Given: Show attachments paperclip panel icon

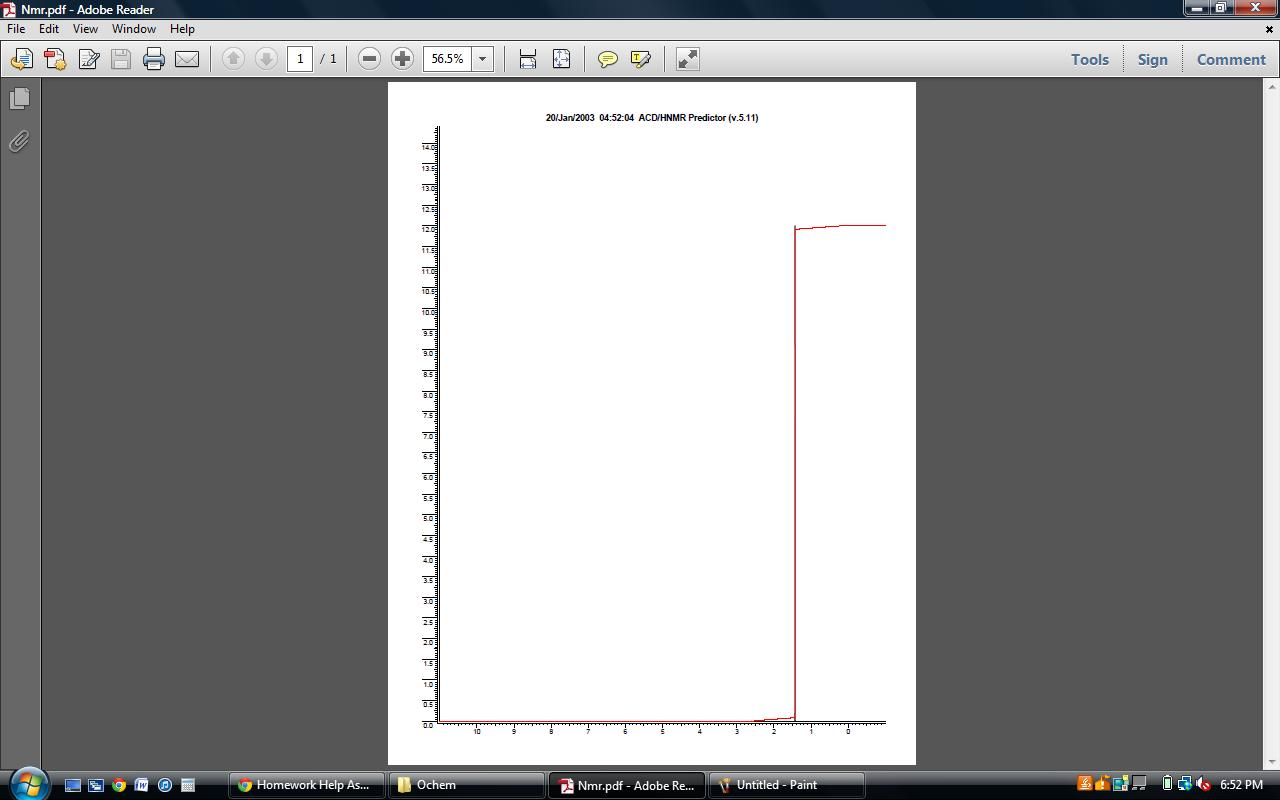Looking at the screenshot, I should pos(19,141).
